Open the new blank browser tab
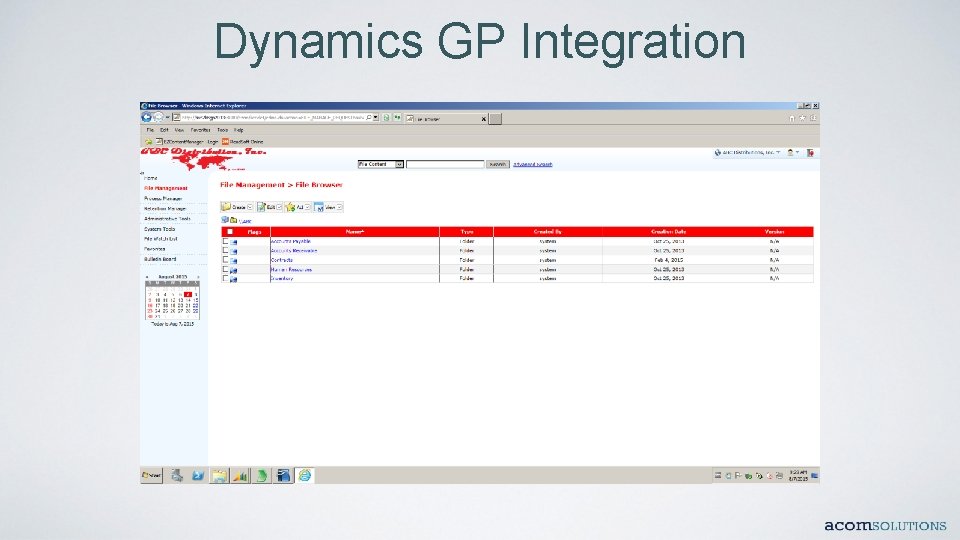Screen dimensions: 960x540 (x=495, y=119)
